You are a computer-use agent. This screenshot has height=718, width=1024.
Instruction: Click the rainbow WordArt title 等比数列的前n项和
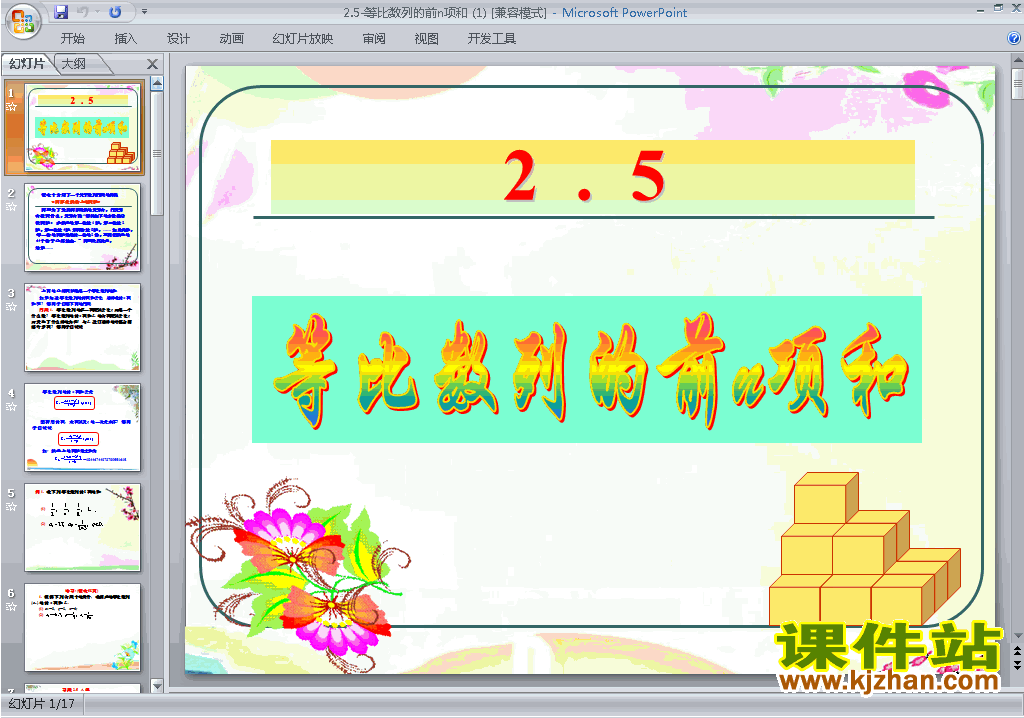[590, 371]
